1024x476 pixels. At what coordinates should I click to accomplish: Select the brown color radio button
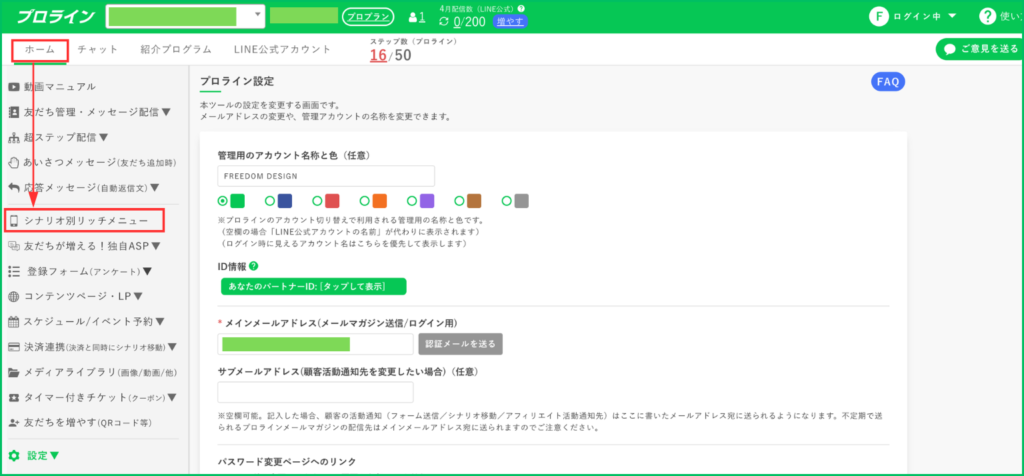click(x=460, y=200)
